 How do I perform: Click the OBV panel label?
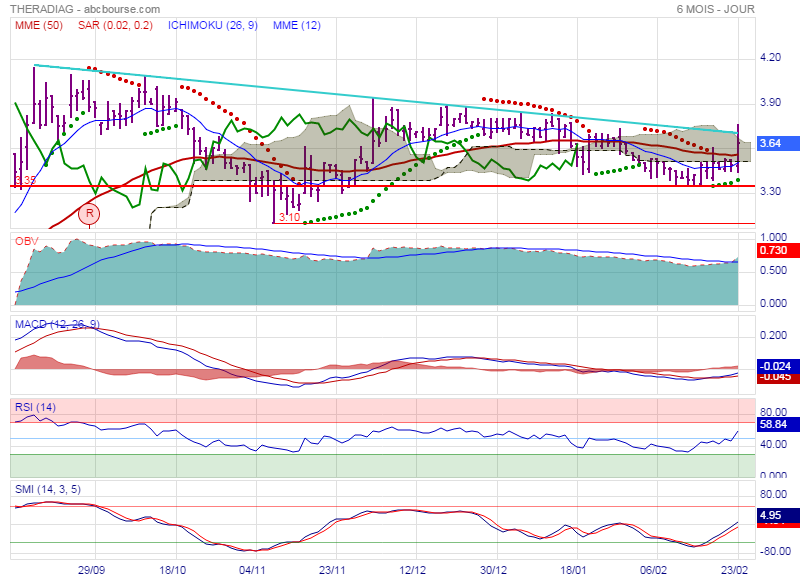pyautogui.click(x=27, y=241)
